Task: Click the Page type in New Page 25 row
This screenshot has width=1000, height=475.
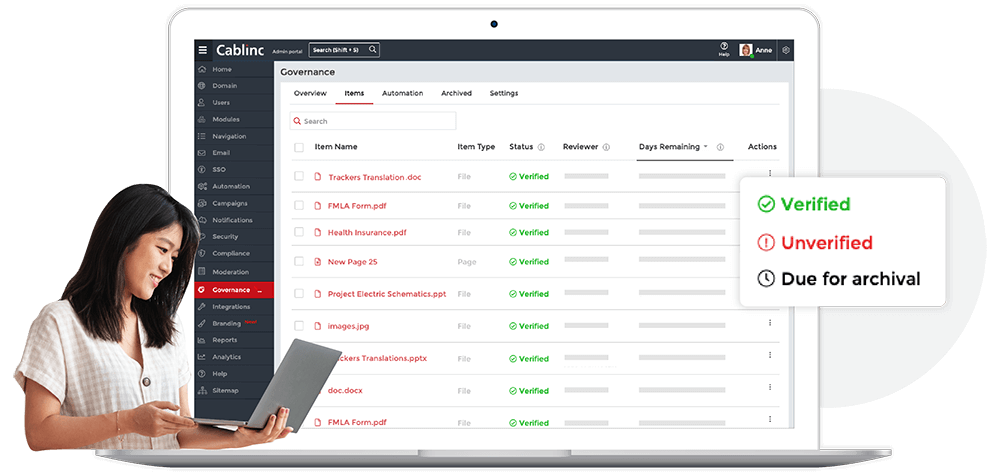Action: (467, 262)
